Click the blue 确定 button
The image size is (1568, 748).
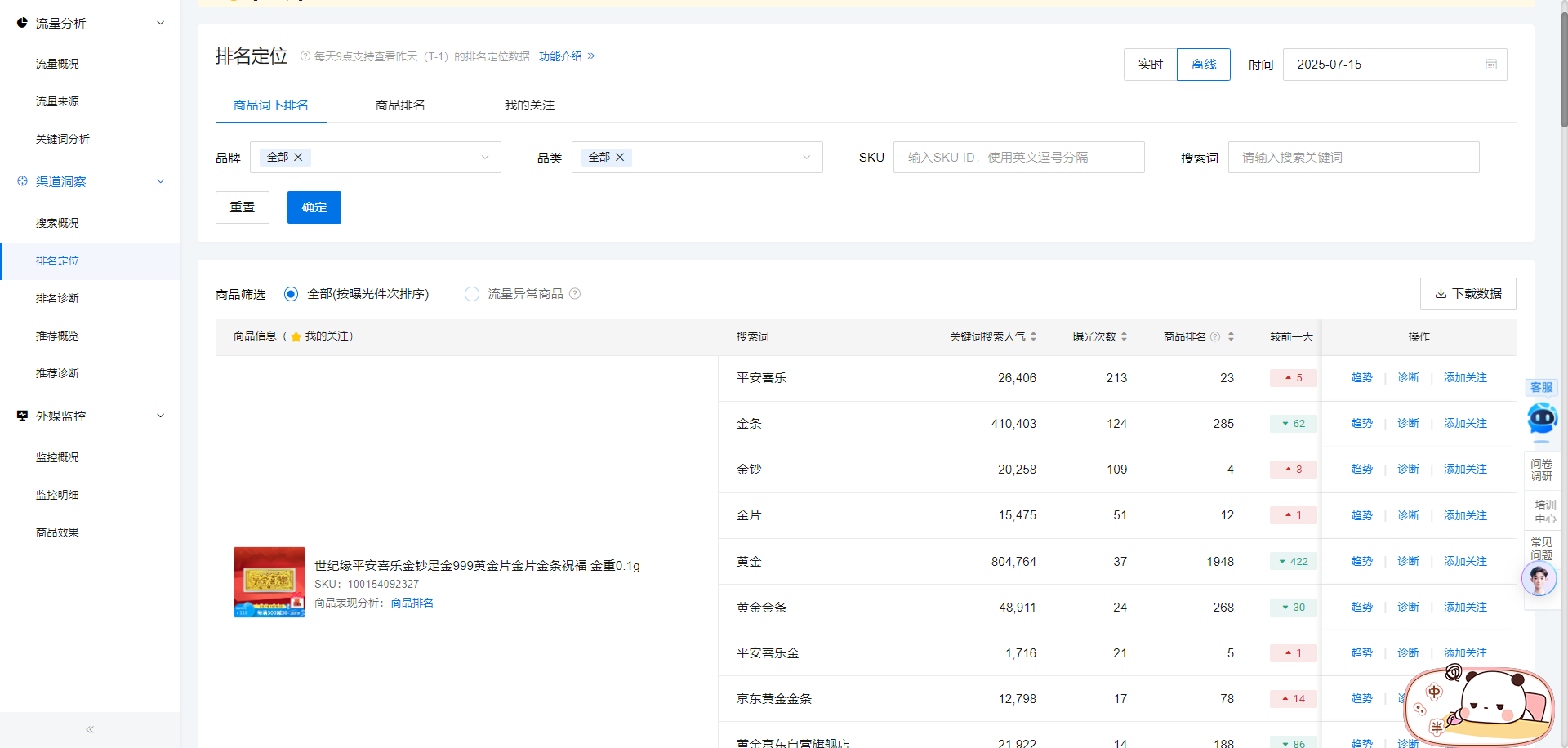tap(314, 207)
